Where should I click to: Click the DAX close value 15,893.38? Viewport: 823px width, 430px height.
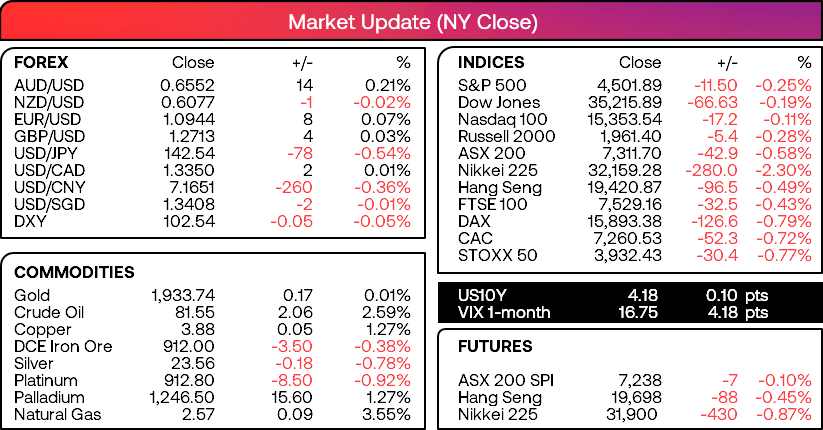coord(624,221)
